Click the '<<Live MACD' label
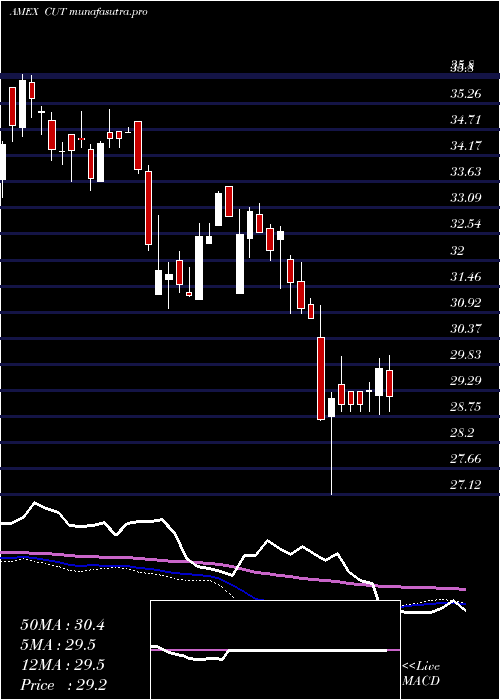The width and height of the screenshot is (500, 700). tap(421, 673)
